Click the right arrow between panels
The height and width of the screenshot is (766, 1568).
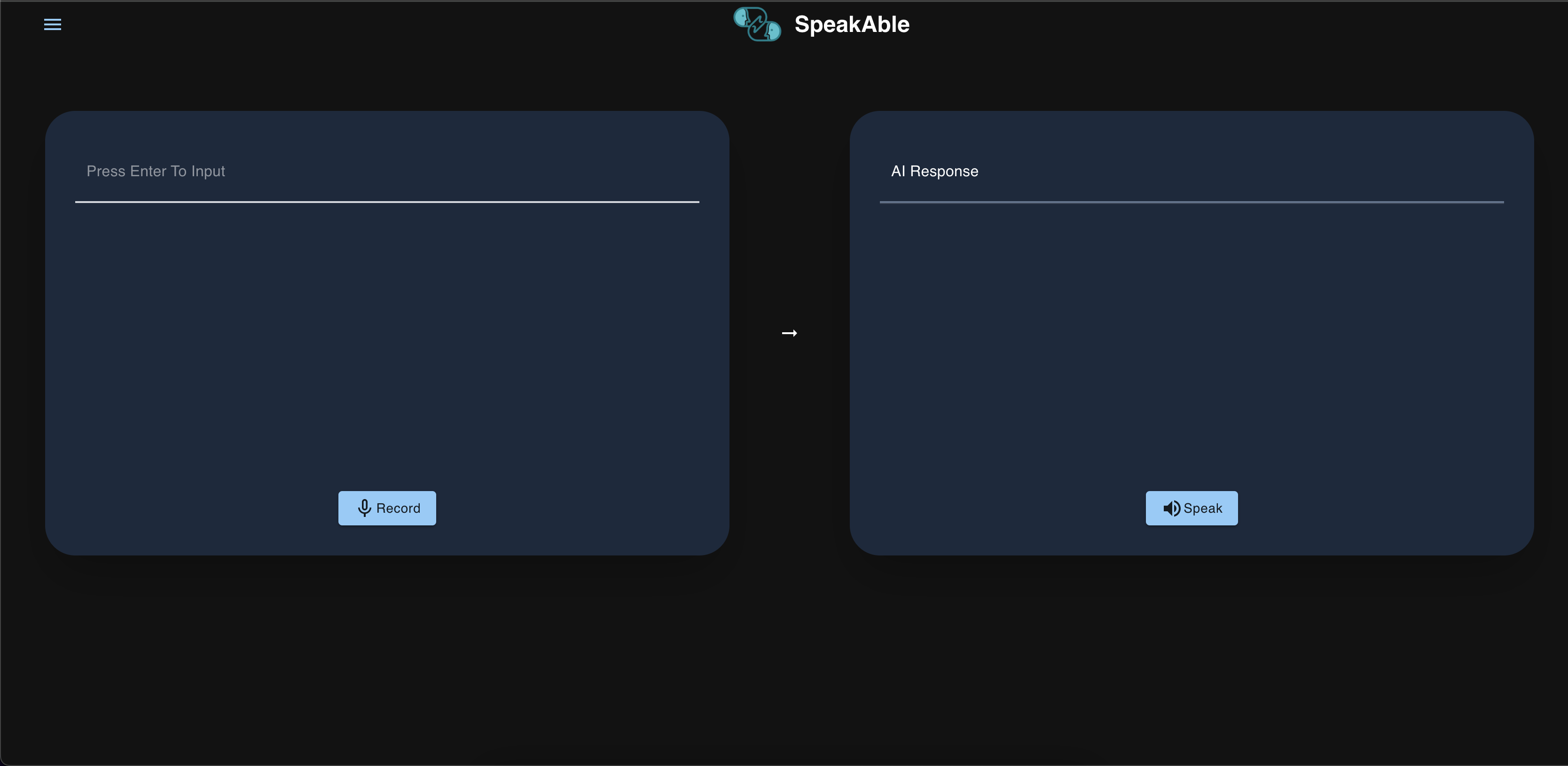tap(790, 333)
